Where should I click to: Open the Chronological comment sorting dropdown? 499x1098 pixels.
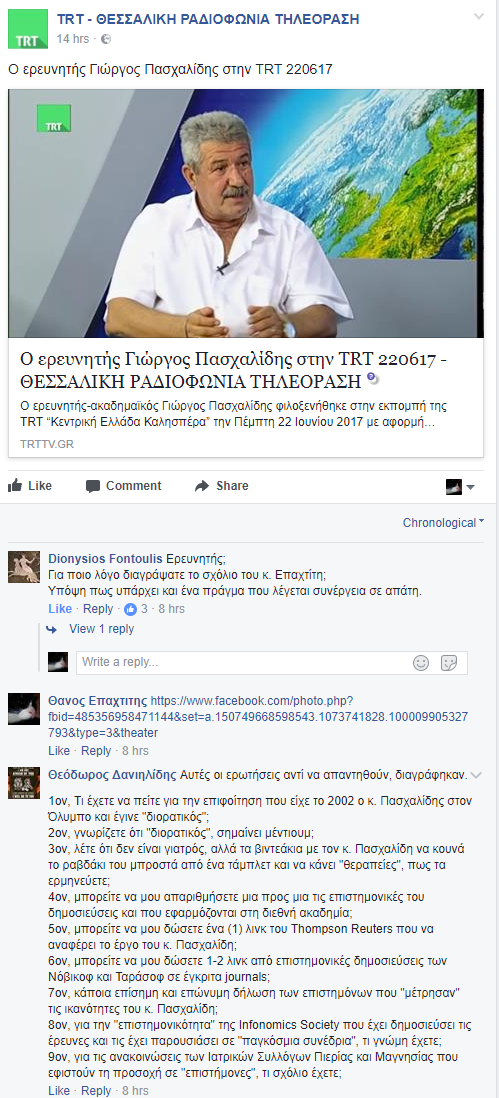(444, 522)
